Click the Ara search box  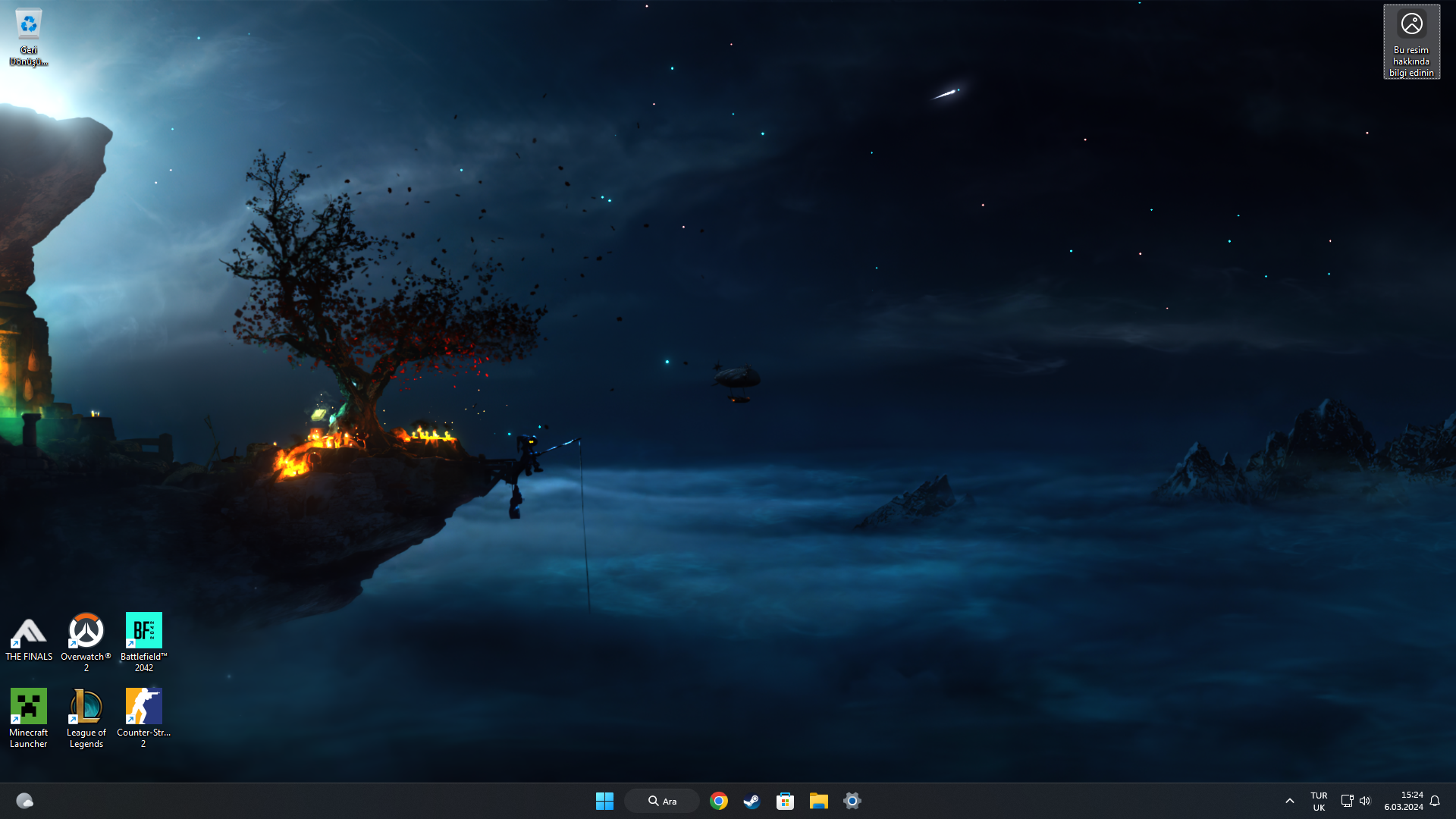tap(662, 801)
